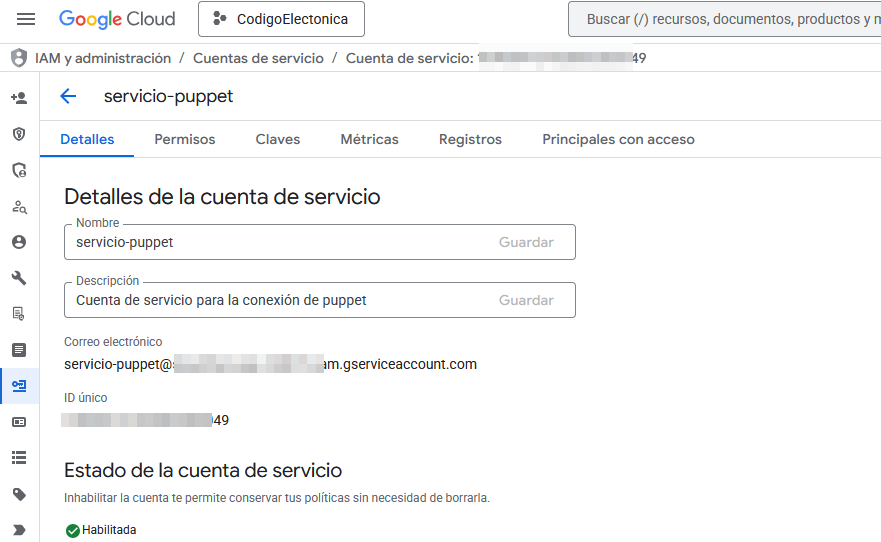Click the Google Cloud logo

point(117,19)
